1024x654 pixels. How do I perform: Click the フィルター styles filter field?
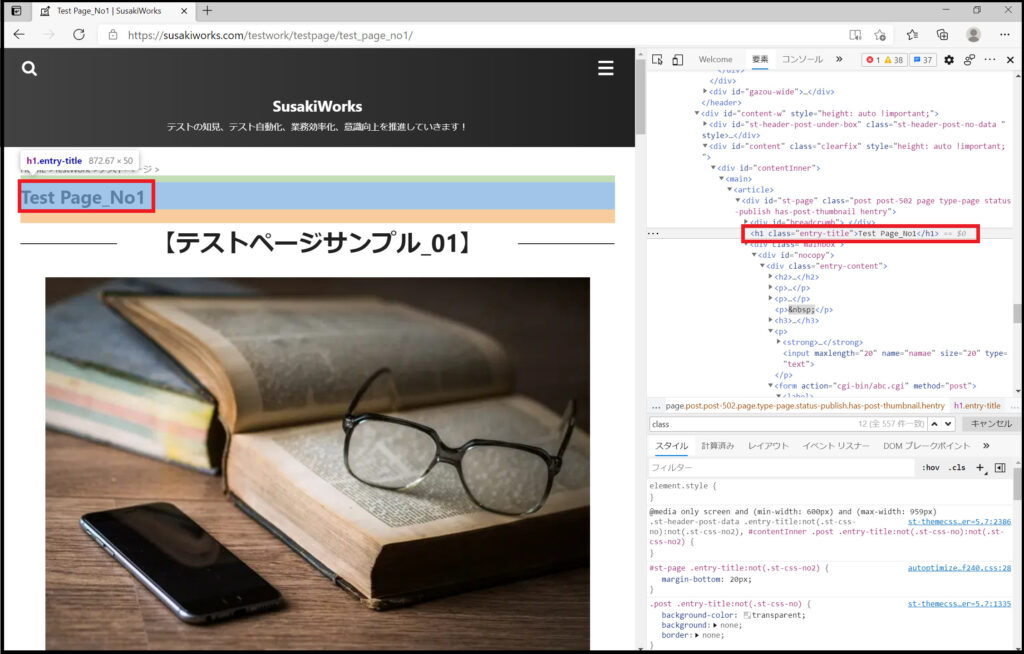(782, 468)
